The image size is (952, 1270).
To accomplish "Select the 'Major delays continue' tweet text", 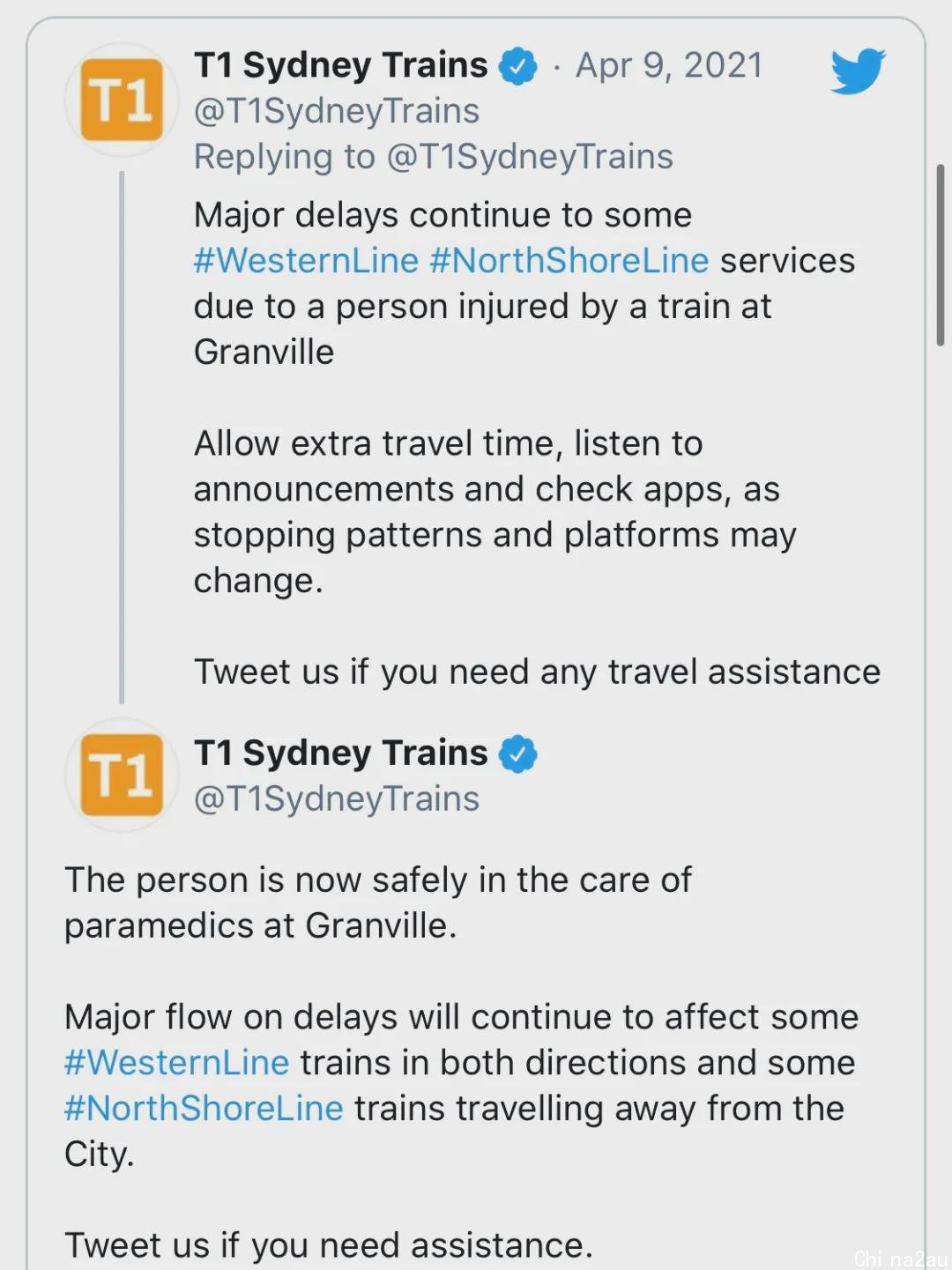I will (x=537, y=443).
